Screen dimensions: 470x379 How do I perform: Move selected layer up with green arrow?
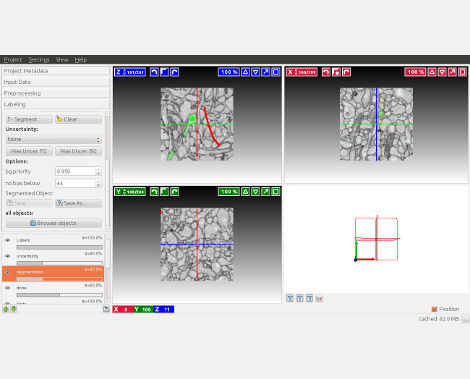[x=6, y=309]
